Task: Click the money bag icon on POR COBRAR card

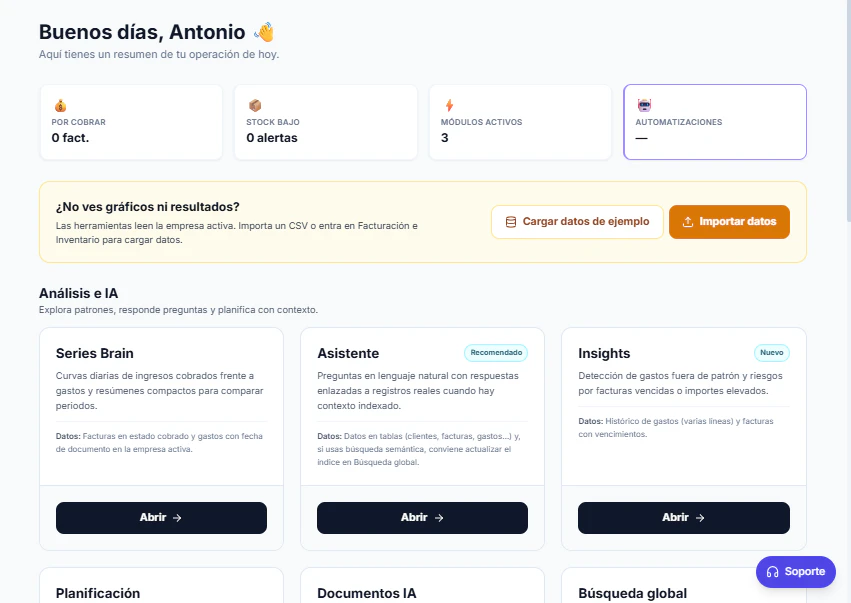Action: click(x=58, y=107)
